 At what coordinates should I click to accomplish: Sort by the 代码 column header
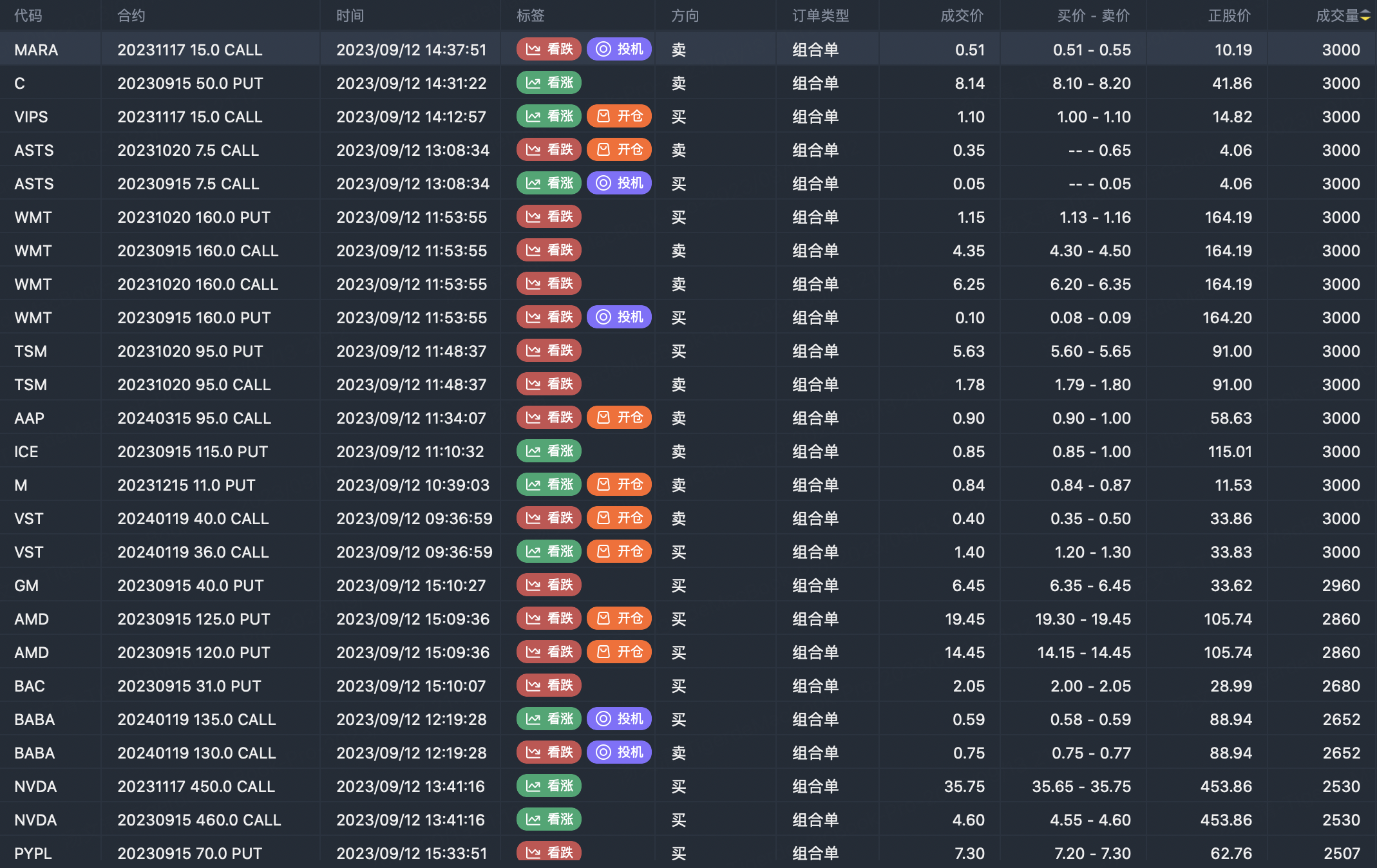pyautogui.click(x=28, y=16)
